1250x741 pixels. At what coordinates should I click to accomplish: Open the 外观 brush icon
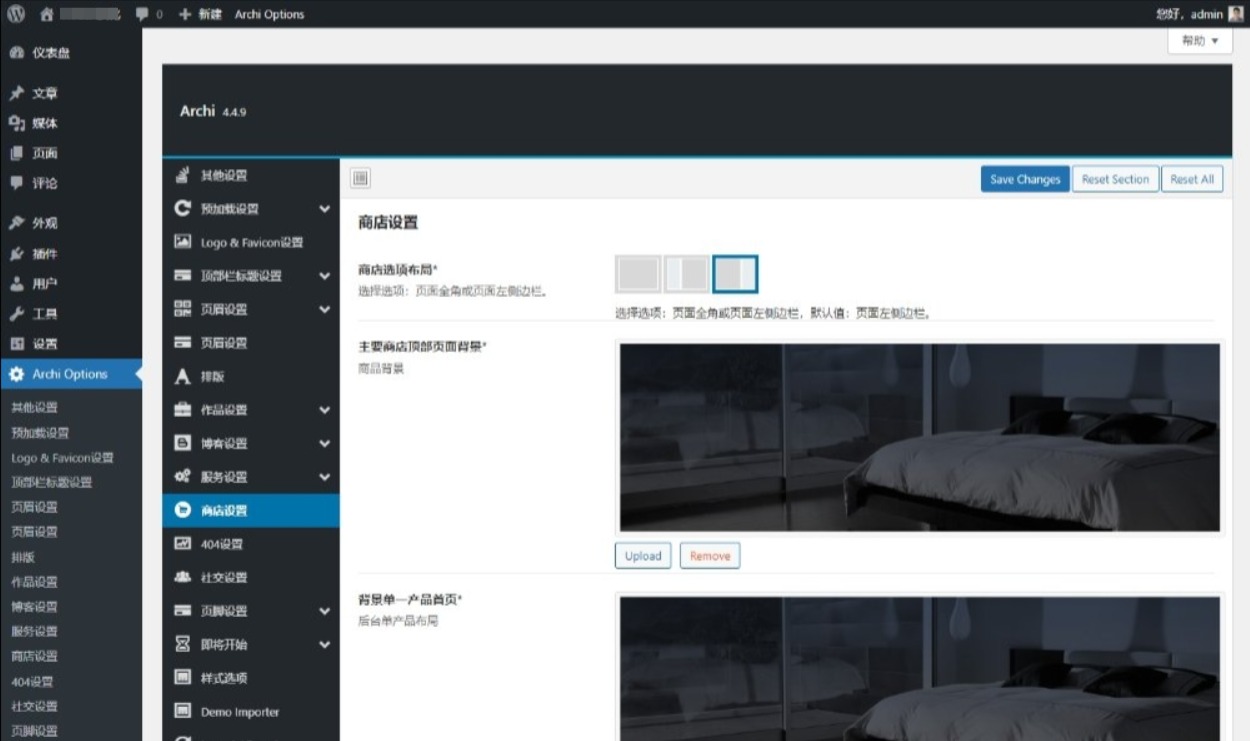pyautogui.click(x=16, y=223)
